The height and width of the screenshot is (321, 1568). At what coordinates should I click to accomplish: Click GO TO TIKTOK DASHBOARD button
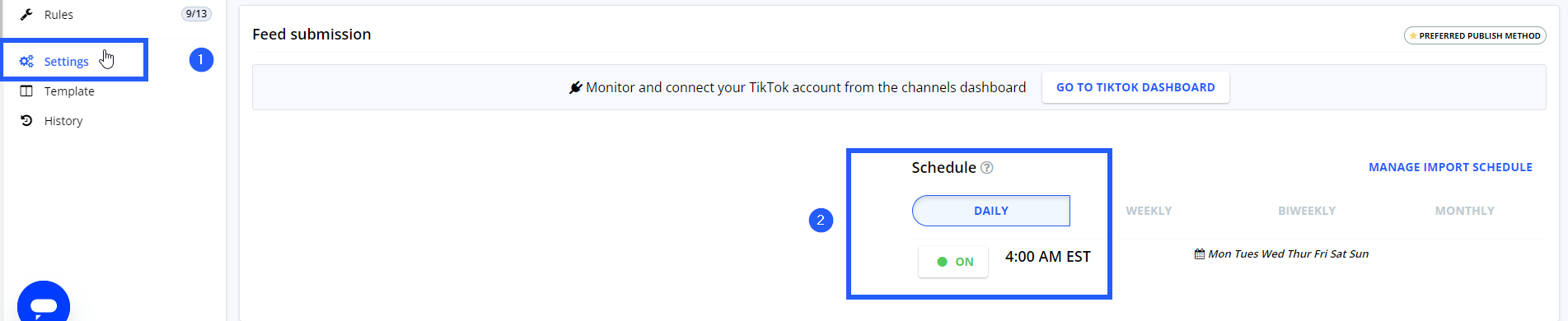pyautogui.click(x=1135, y=87)
